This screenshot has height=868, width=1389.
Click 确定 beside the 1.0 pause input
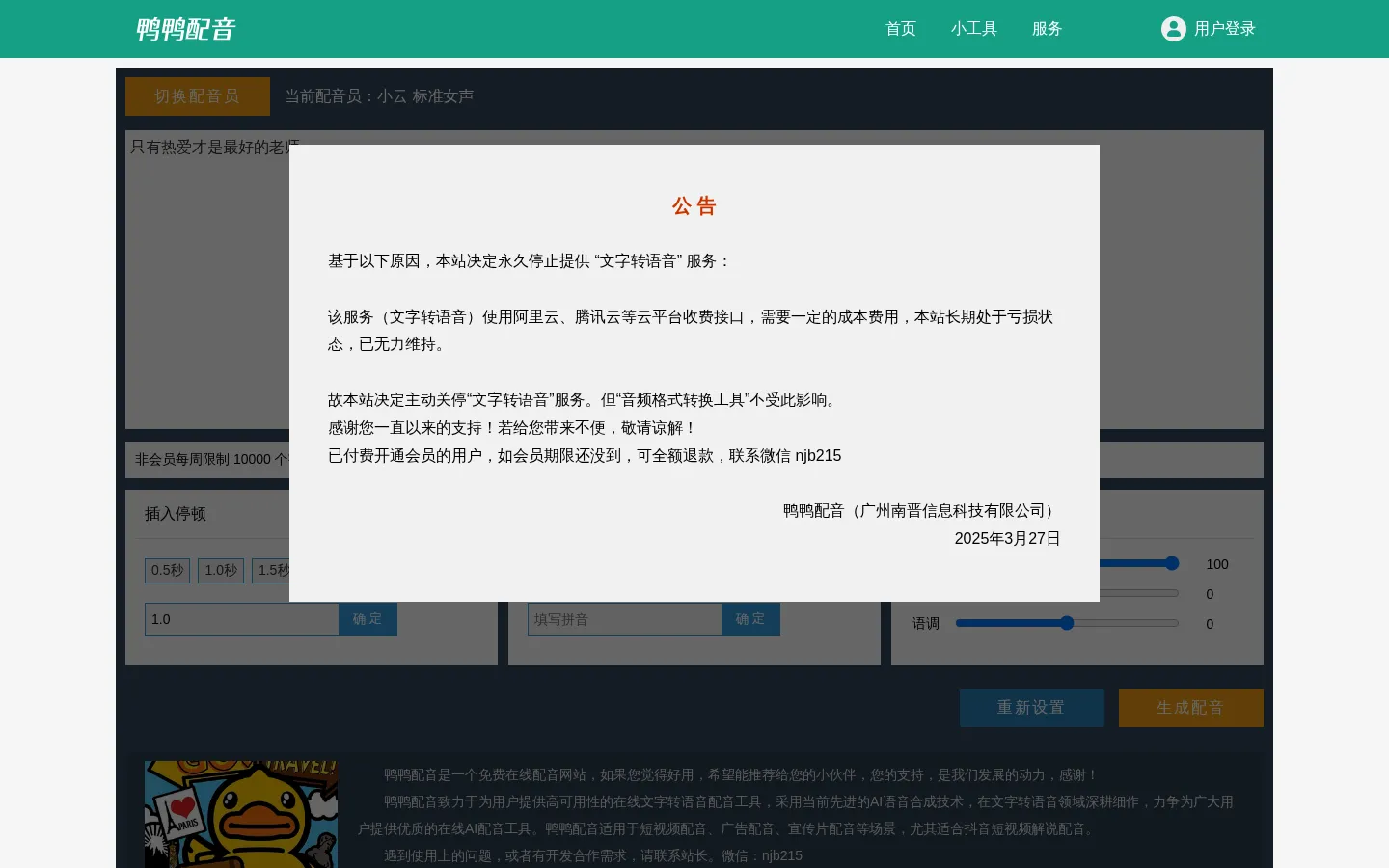[368, 619]
